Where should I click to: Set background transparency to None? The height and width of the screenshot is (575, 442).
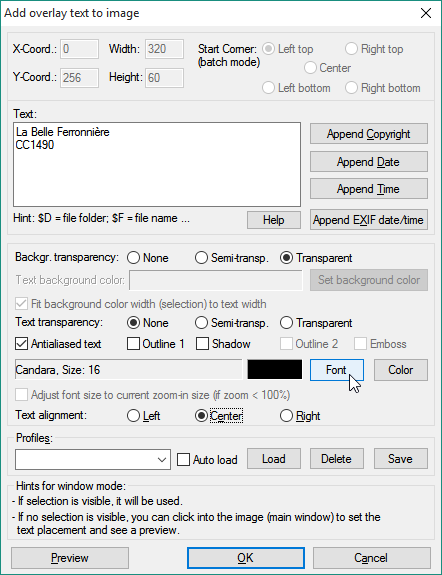point(133,258)
